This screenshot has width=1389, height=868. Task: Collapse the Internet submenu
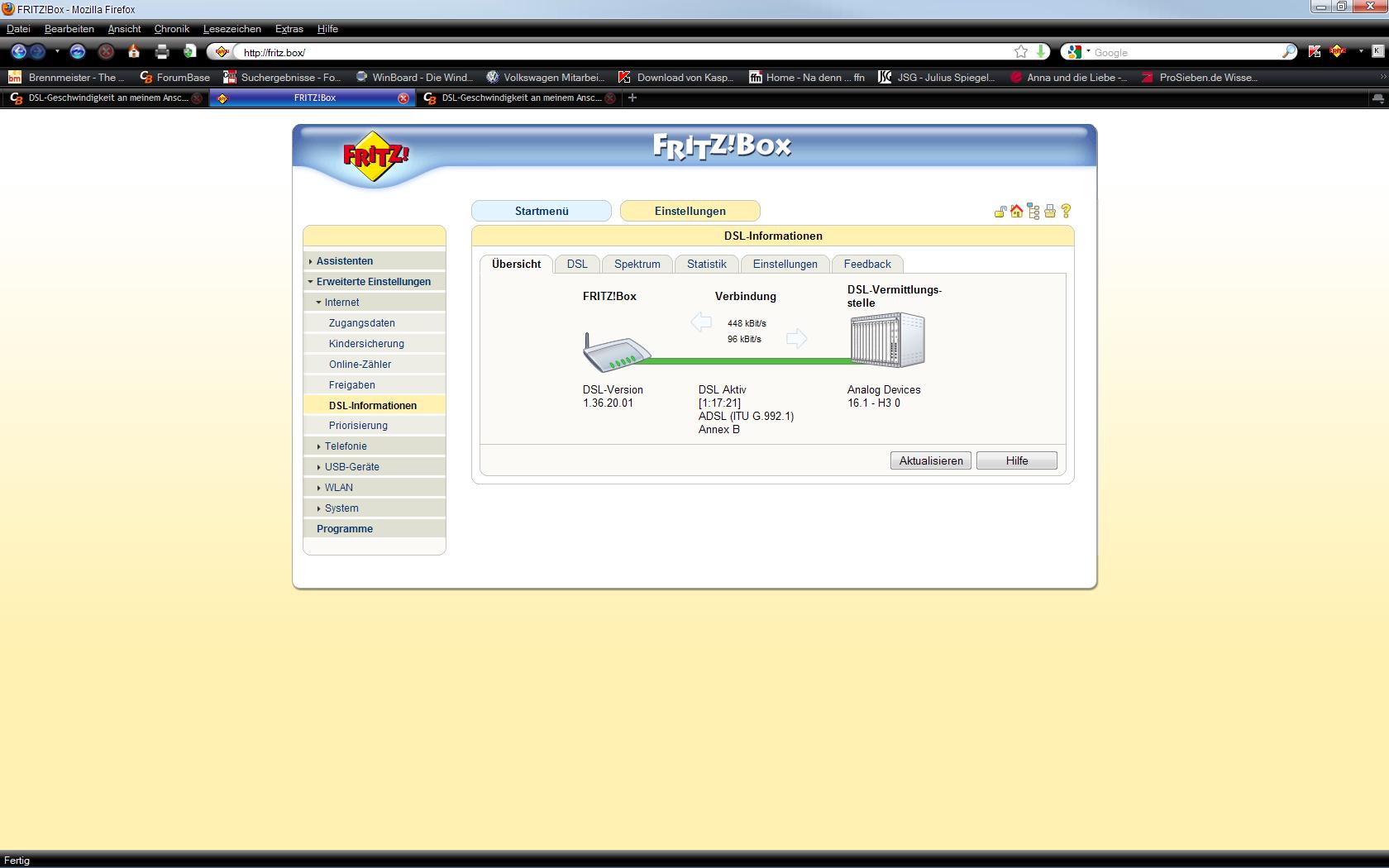(375, 303)
